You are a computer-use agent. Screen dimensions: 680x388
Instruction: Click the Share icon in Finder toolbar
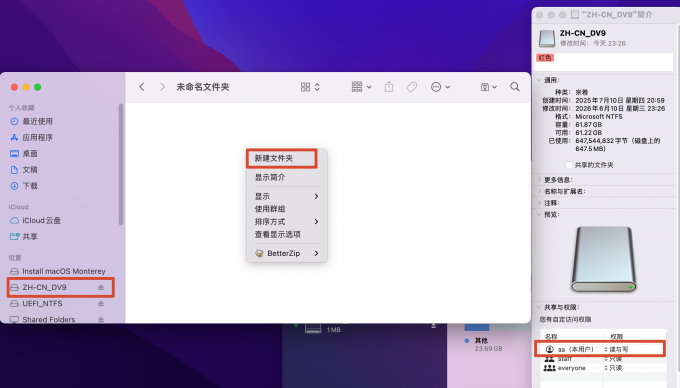389,87
